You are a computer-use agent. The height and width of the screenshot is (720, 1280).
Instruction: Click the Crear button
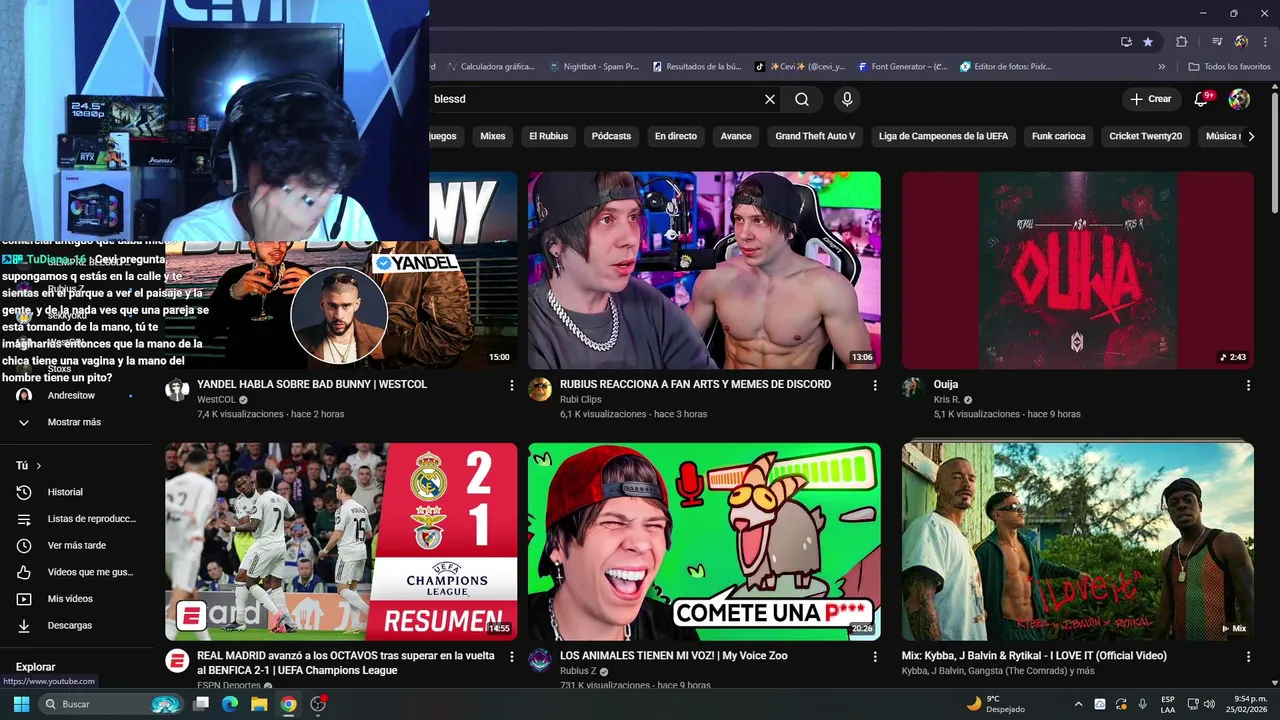click(x=1150, y=99)
